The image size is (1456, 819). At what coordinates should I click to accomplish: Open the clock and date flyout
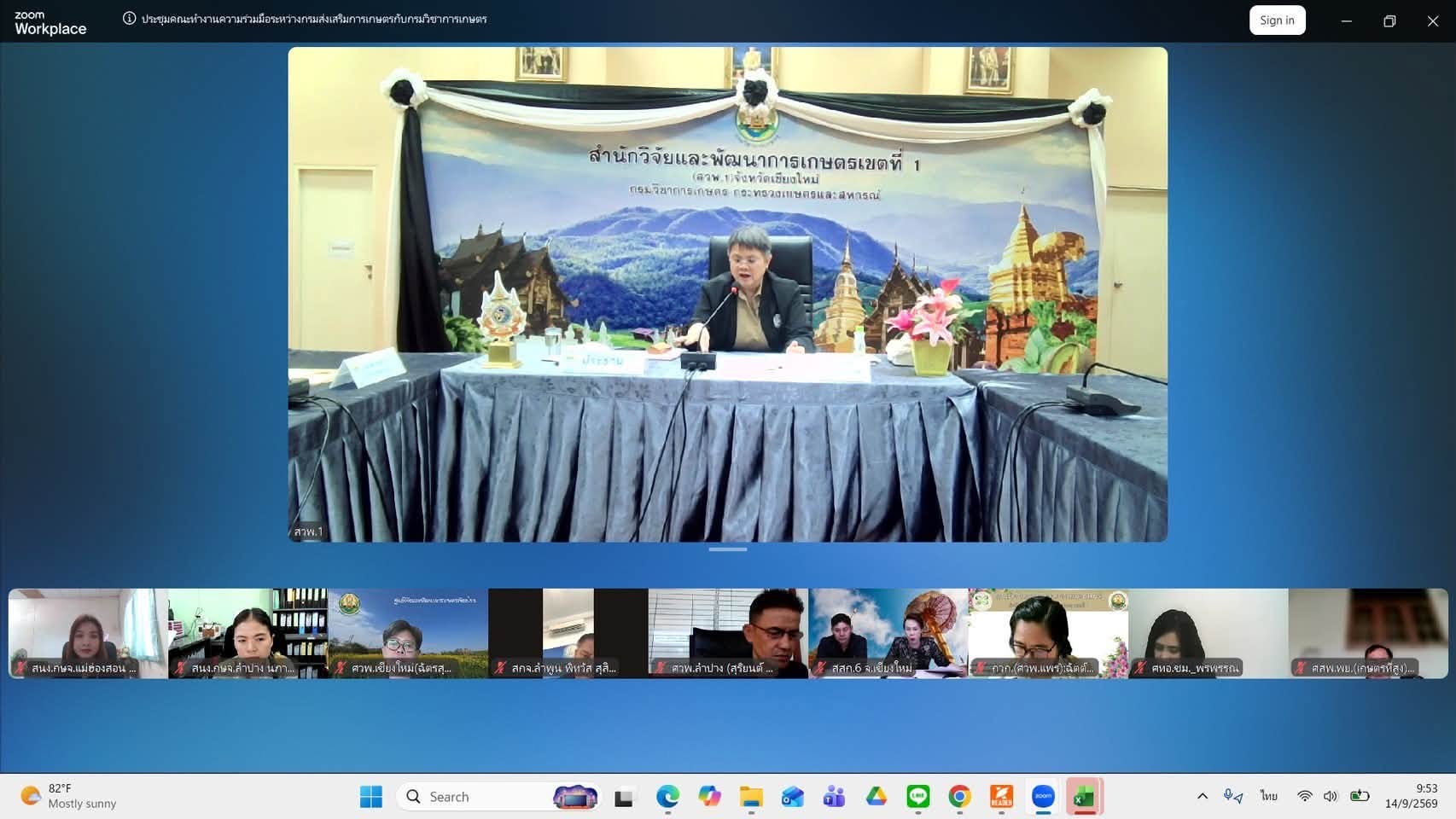1412,796
